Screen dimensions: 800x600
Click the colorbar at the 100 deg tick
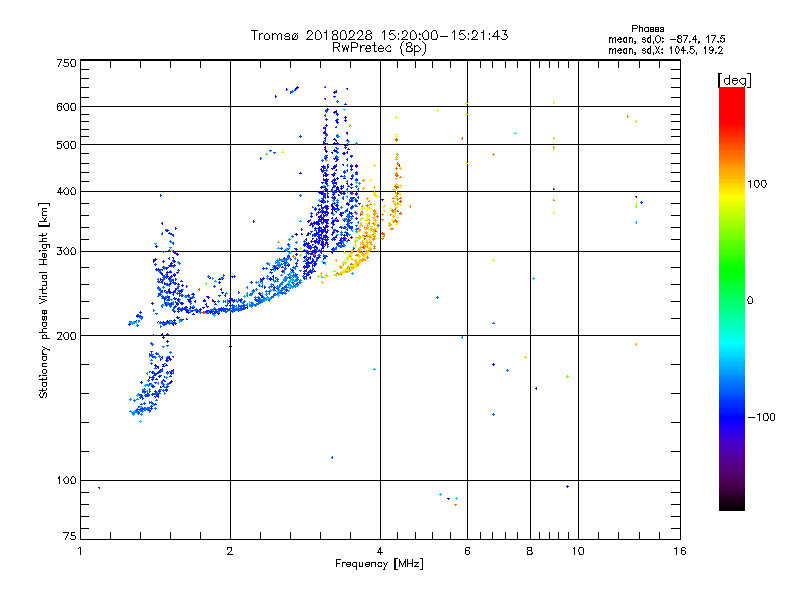[x=732, y=184]
